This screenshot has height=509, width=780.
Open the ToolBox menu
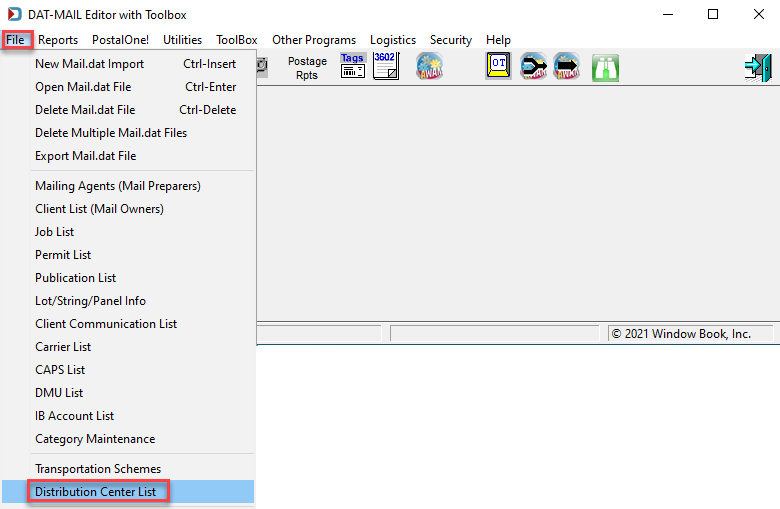236,40
